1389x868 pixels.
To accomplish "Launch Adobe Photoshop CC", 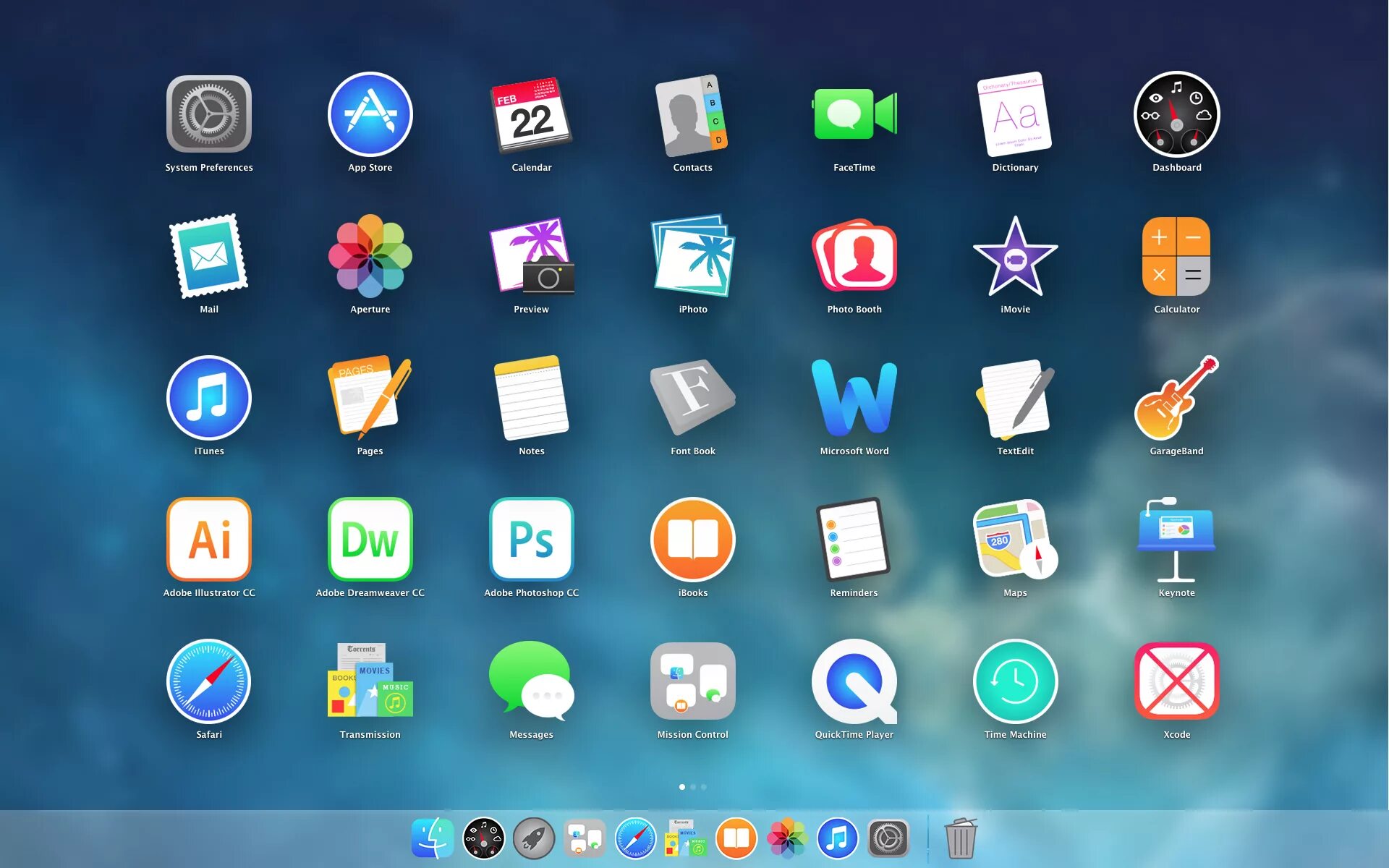I will point(532,540).
